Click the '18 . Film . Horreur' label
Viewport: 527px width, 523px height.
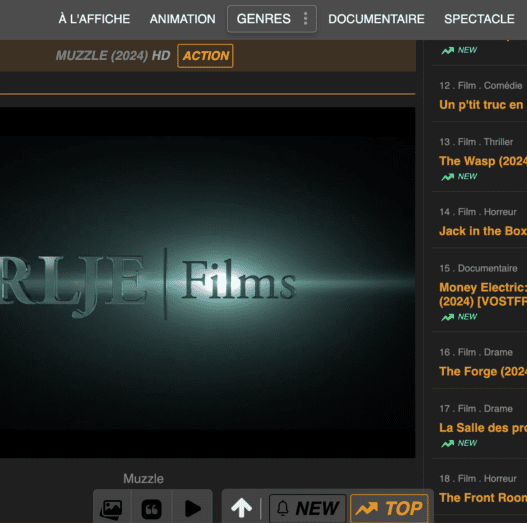478,479
